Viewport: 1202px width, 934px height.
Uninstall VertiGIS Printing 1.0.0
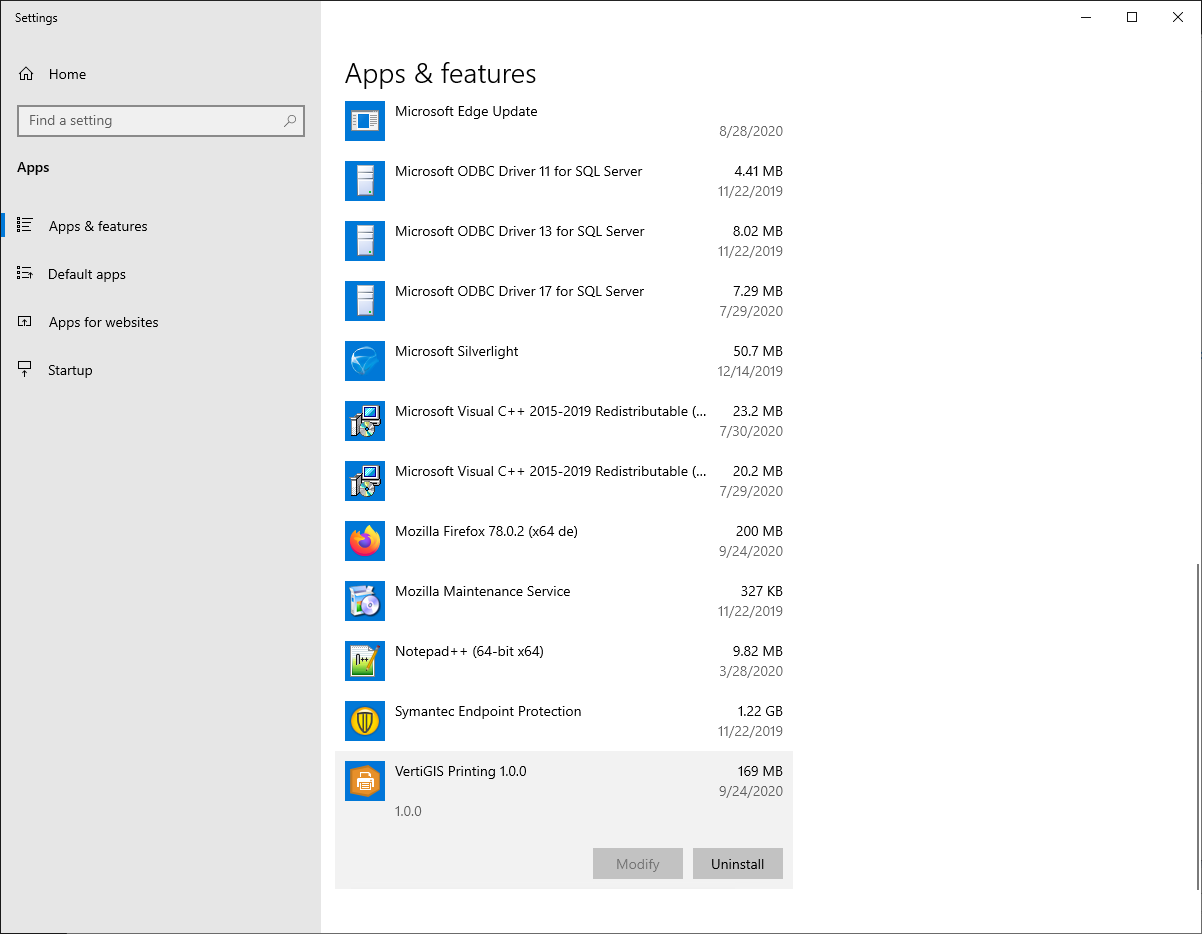point(737,864)
